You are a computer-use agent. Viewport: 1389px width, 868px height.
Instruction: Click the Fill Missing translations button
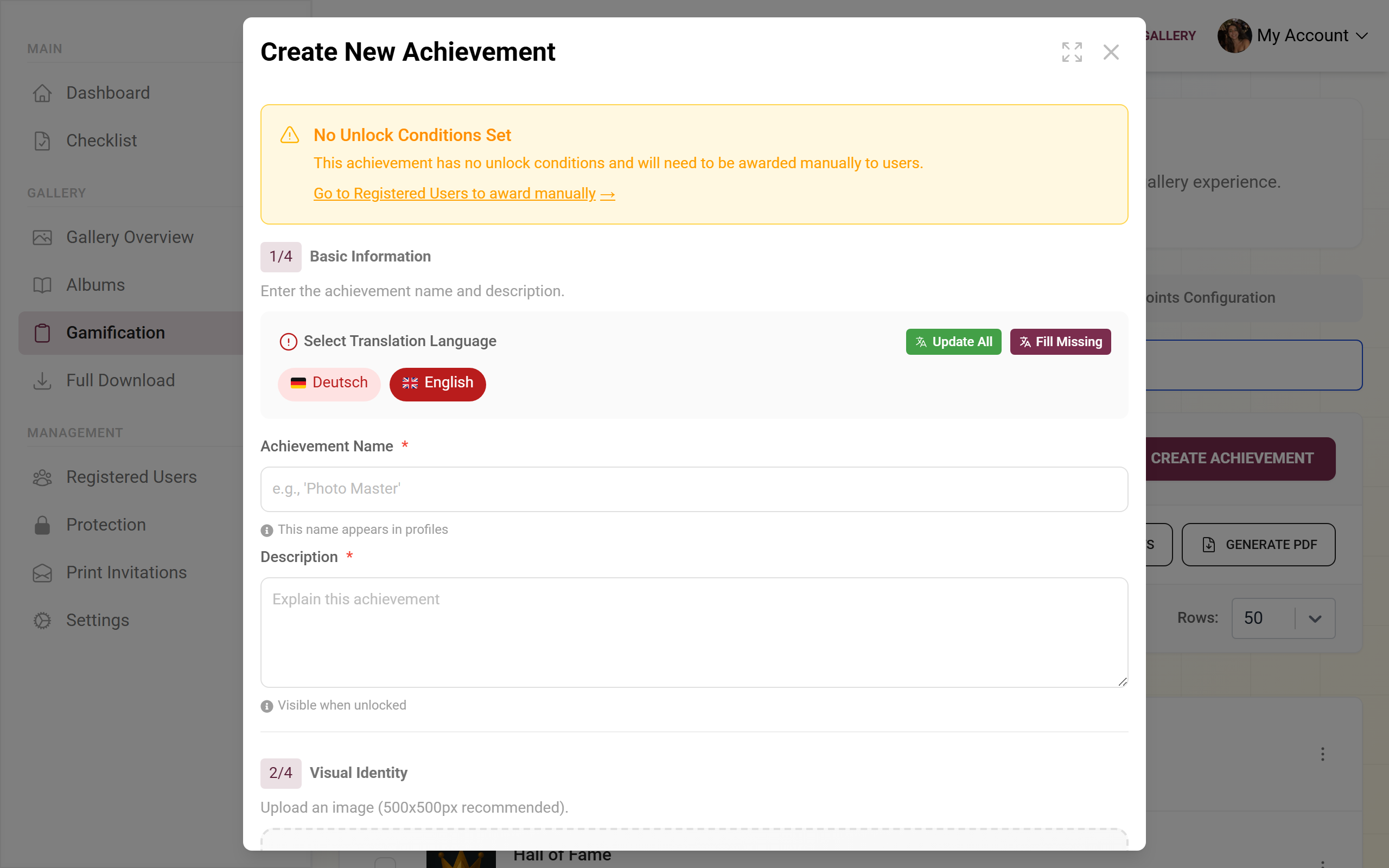click(x=1060, y=342)
